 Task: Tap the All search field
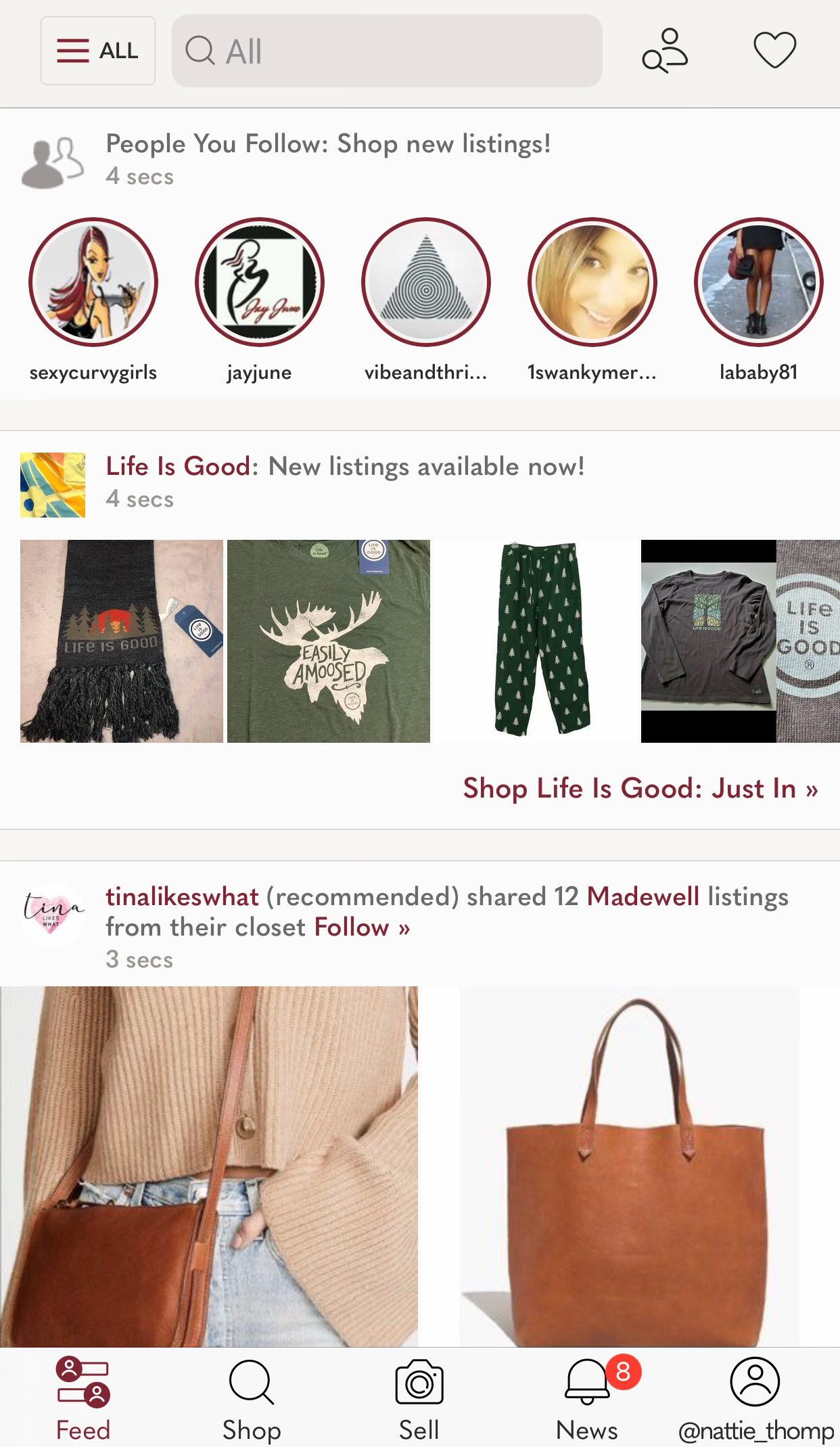pyautogui.click(x=387, y=51)
